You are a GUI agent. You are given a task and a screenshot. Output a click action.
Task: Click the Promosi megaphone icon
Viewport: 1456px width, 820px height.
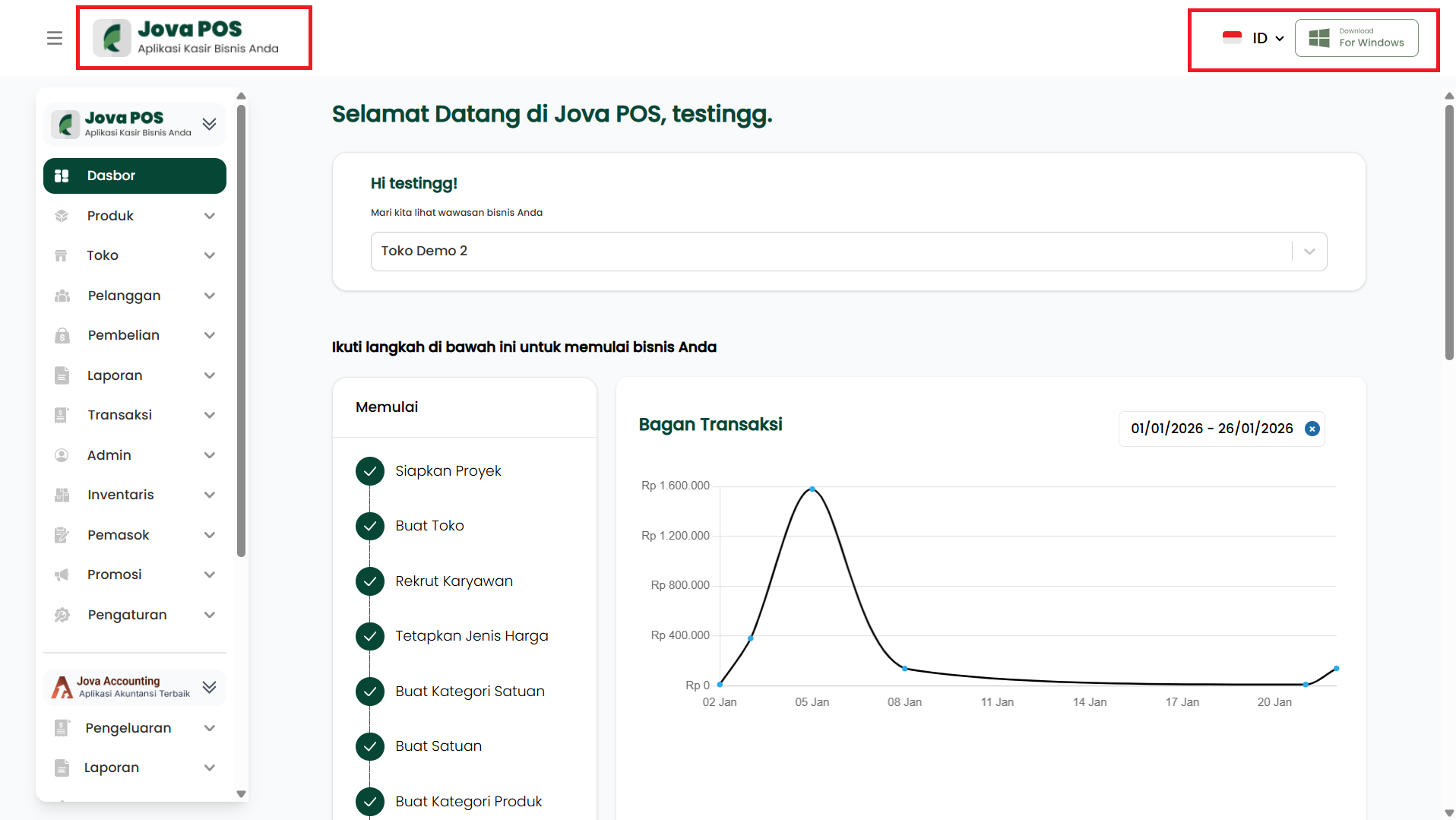pyautogui.click(x=62, y=575)
